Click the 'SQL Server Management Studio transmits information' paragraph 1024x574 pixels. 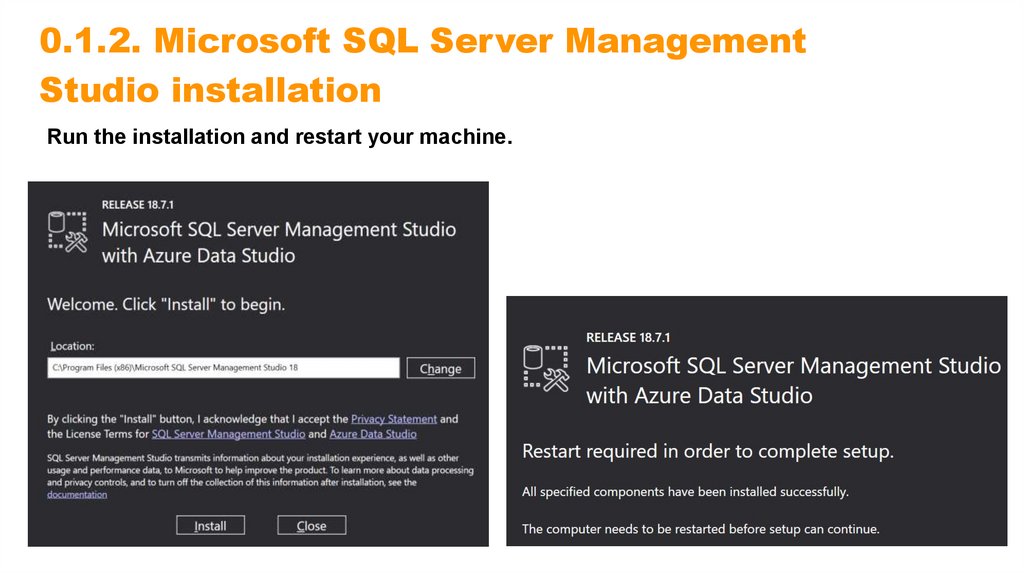[261, 476]
